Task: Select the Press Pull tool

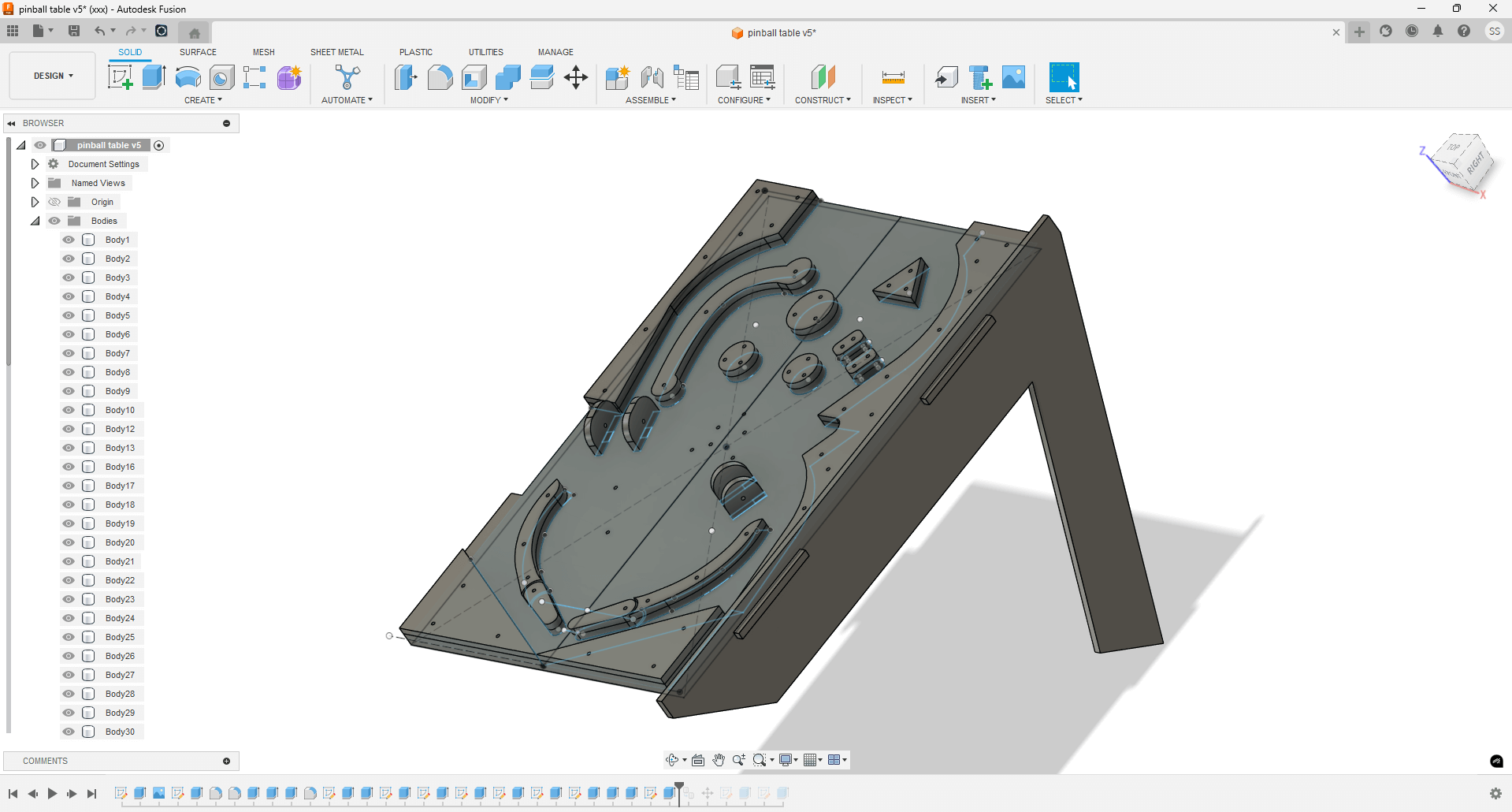Action: [x=406, y=77]
